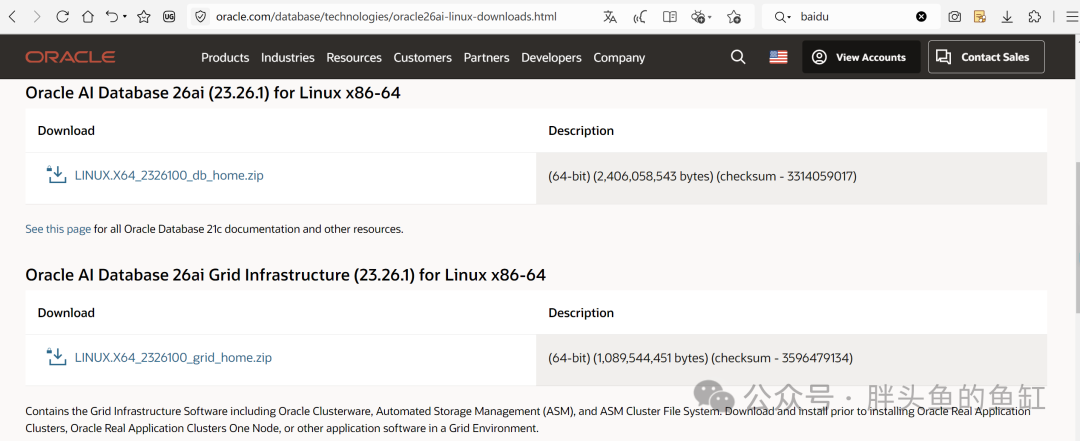This screenshot has width=1080, height=441.
Task: Open the downloads arrow icon
Action: coord(1007,17)
